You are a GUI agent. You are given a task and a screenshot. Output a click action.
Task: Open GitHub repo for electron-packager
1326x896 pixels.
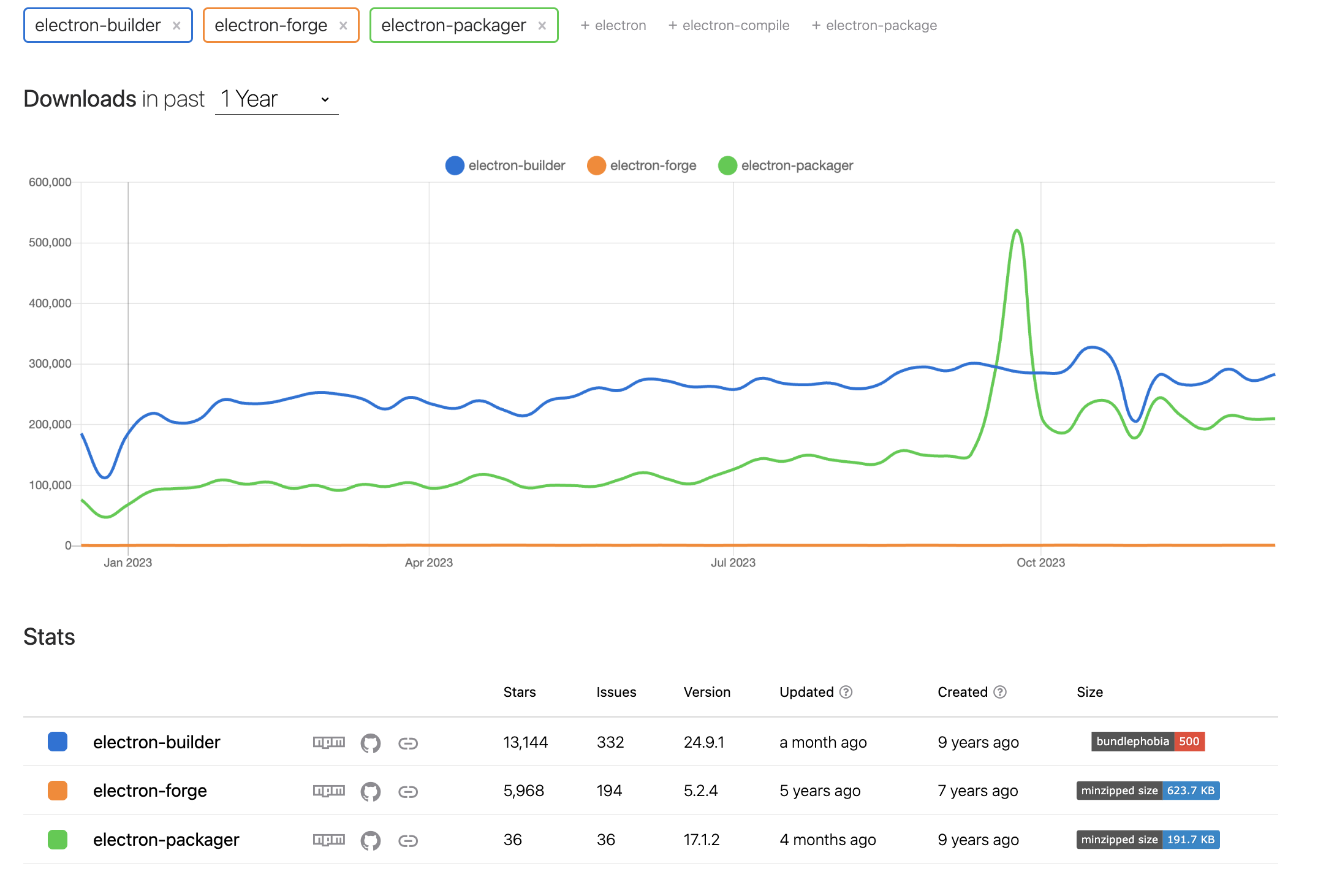tap(370, 840)
